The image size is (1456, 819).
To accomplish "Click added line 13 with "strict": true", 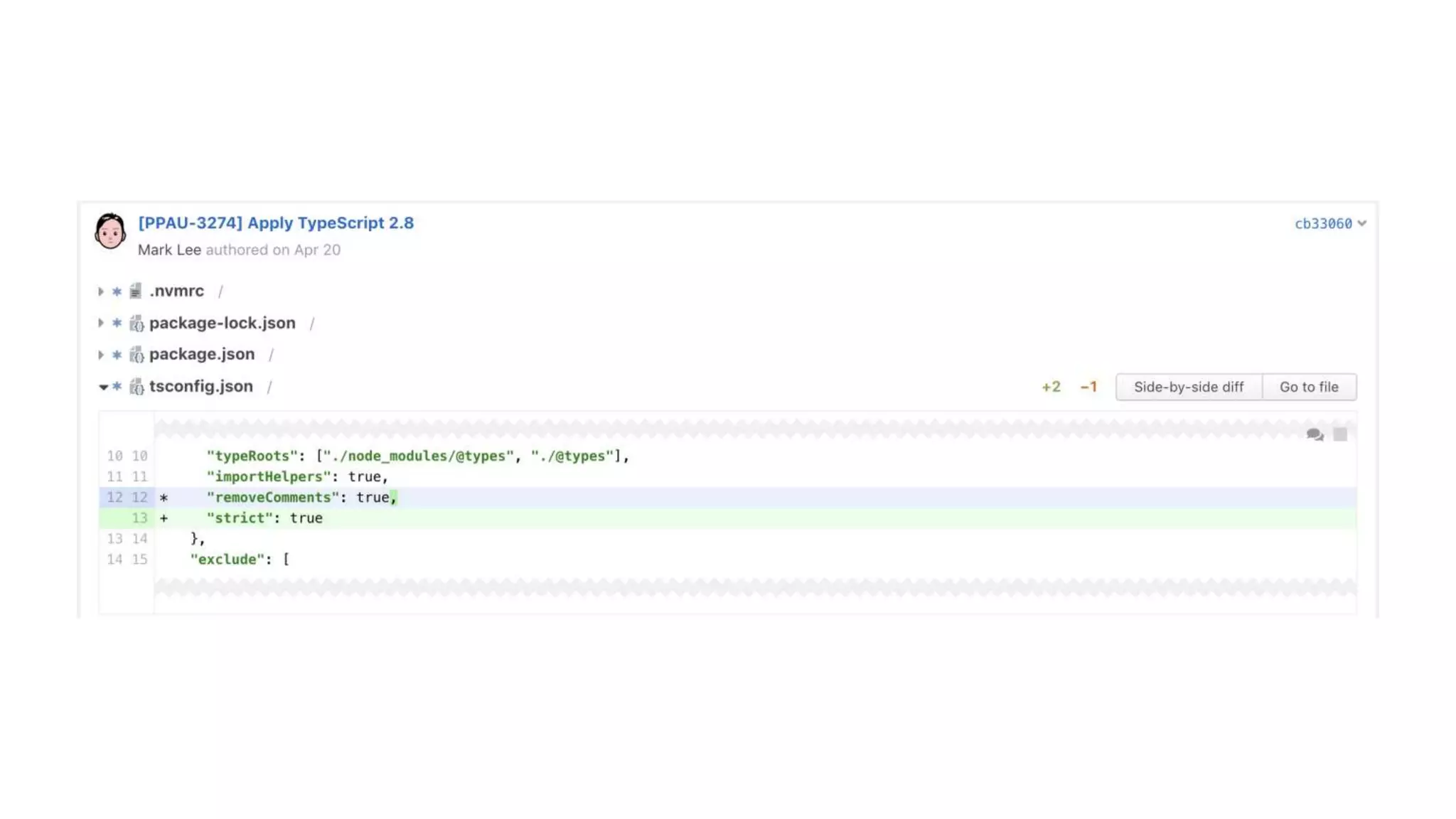I will click(264, 518).
